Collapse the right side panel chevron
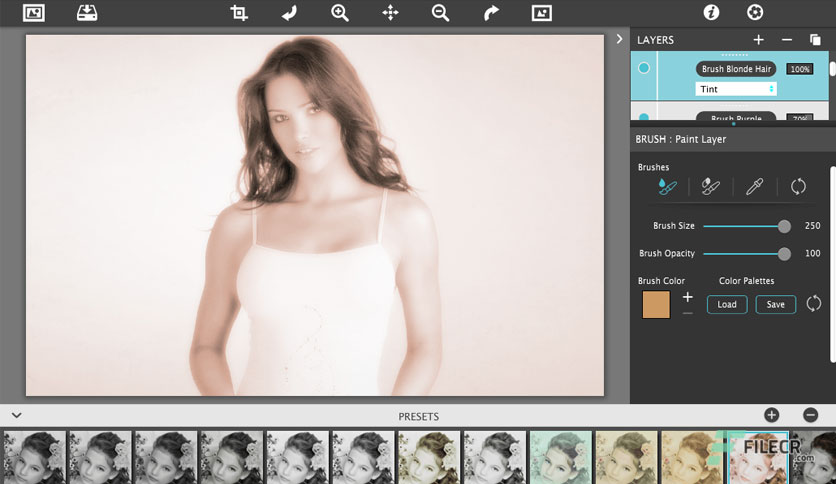The height and width of the screenshot is (484, 836). click(x=619, y=39)
